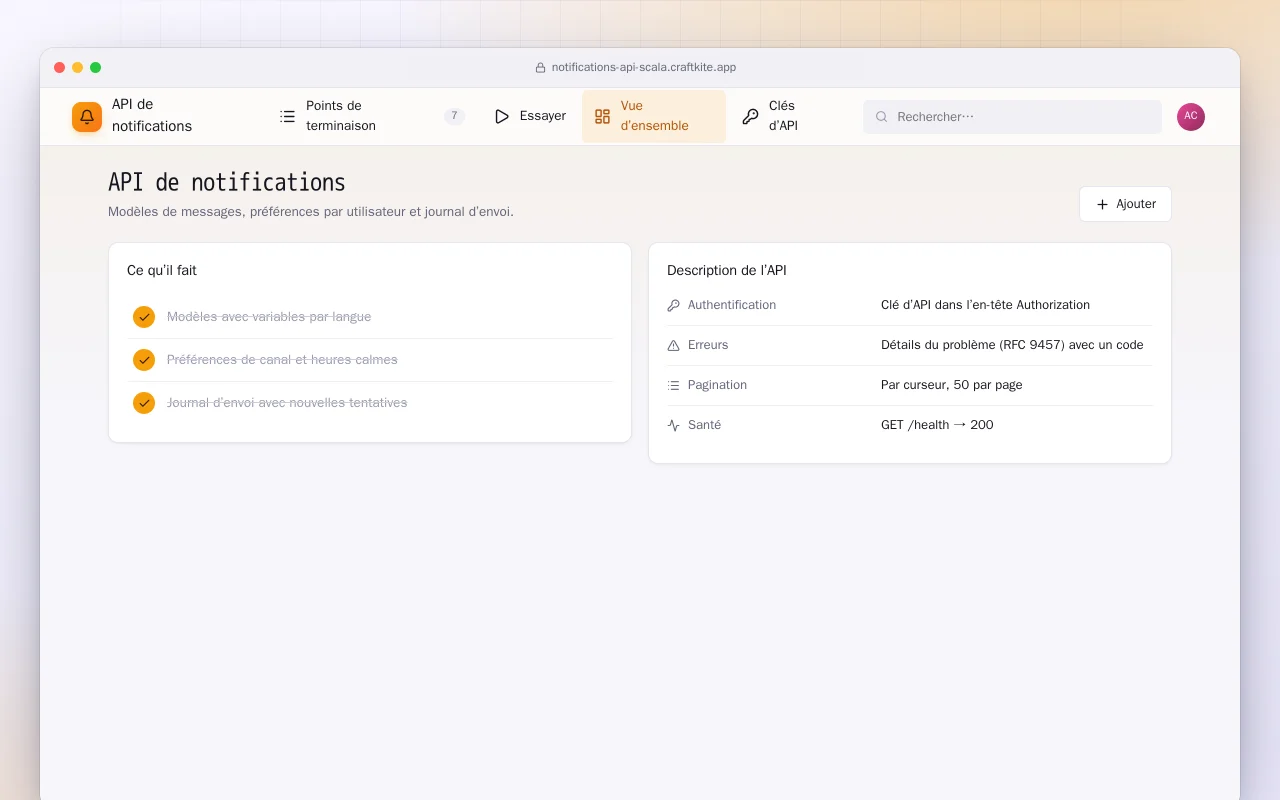The width and height of the screenshot is (1280, 800).
Task: Click the Ce qu'il fait card title
Action: (x=162, y=271)
